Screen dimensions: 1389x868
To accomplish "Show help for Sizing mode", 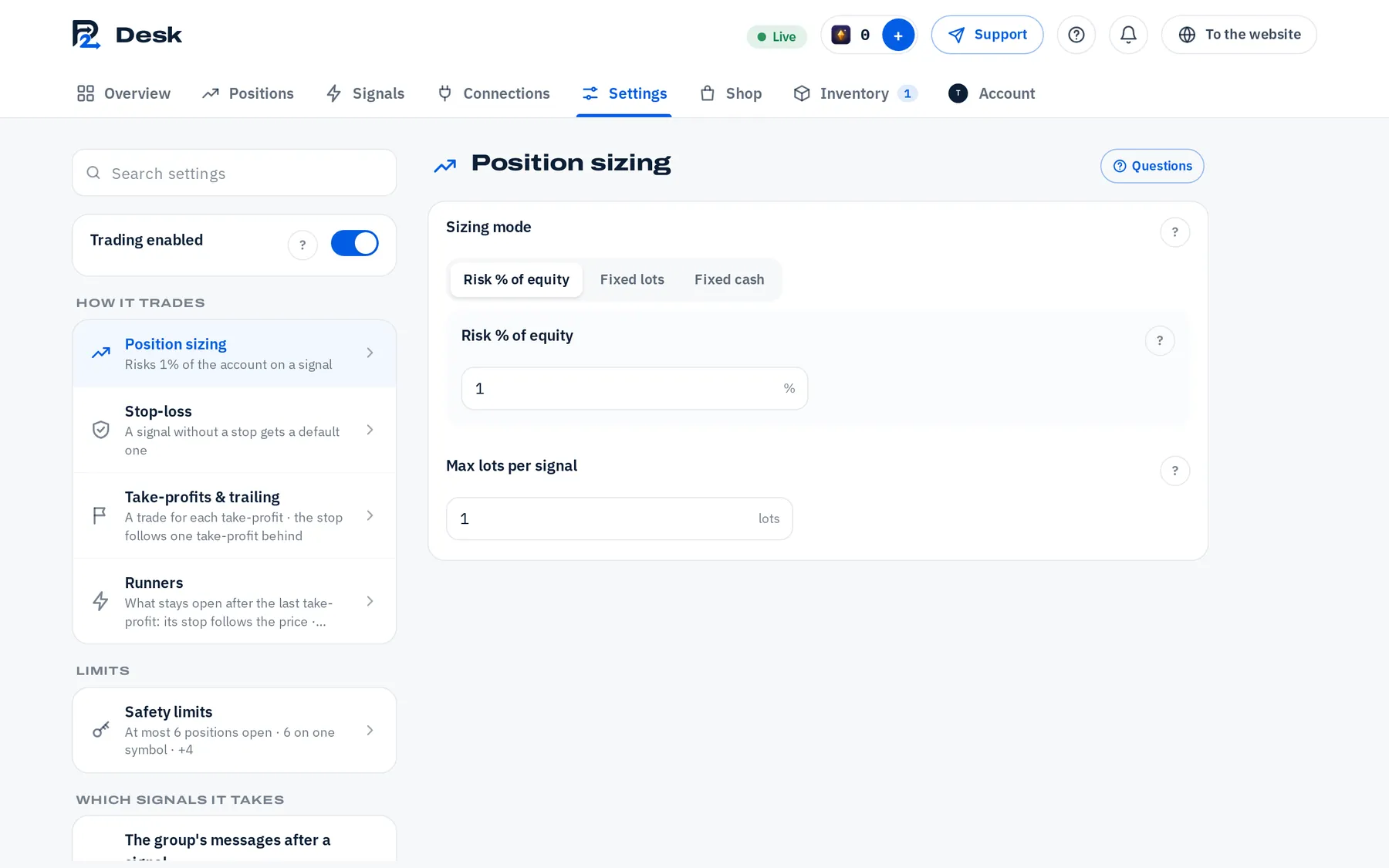I will click(x=1175, y=232).
